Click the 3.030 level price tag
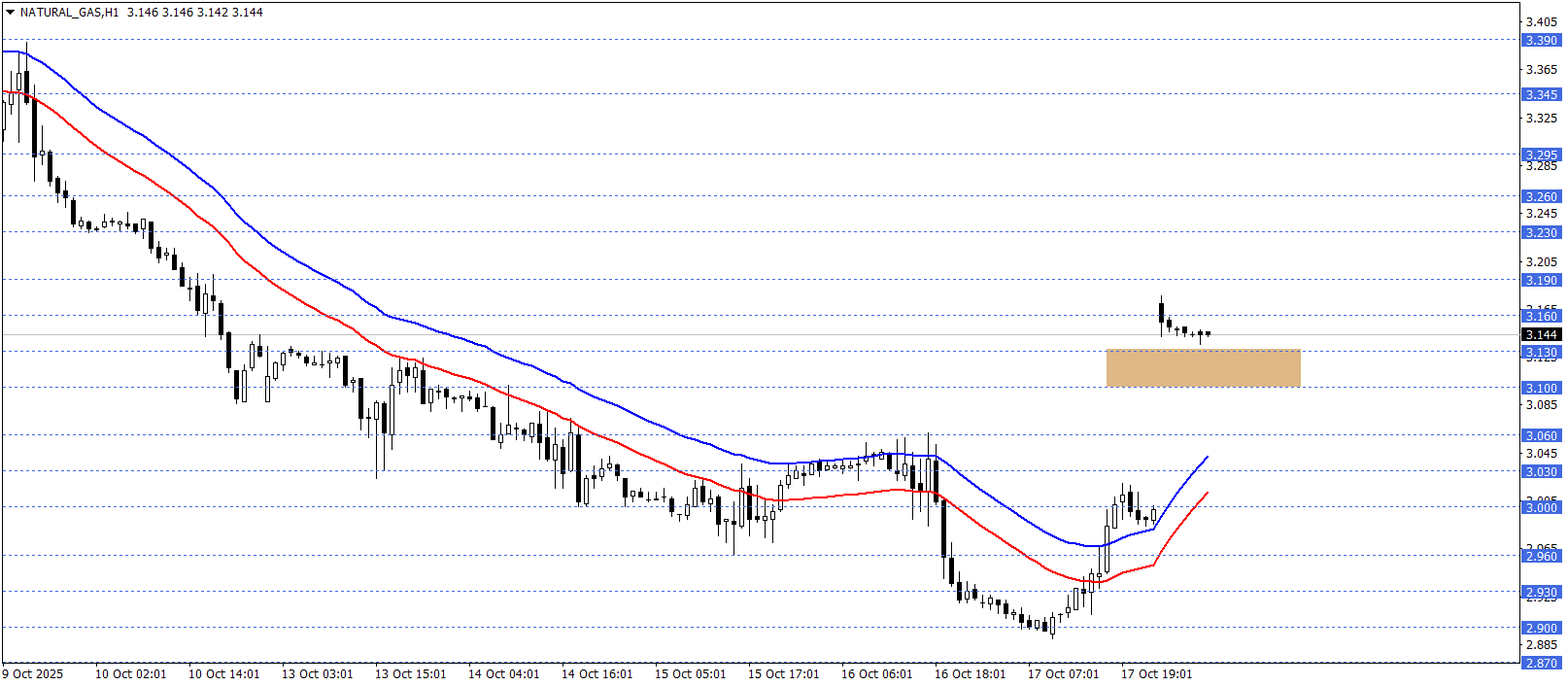Image resolution: width=1568 pixels, height=686 pixels. pyautogui.click(x=1541, y=472)
